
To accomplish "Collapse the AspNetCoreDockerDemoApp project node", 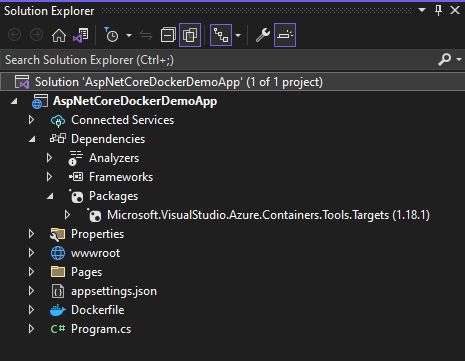I will pos(14,101).
